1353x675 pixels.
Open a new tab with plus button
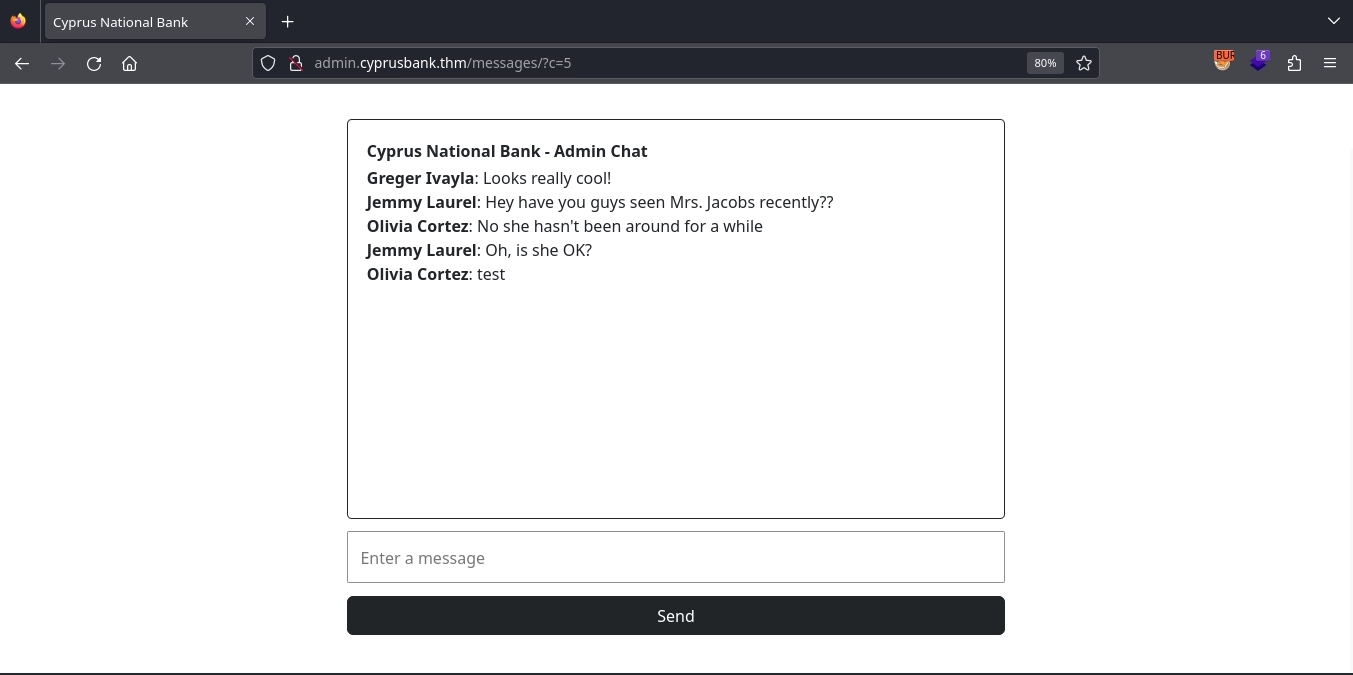pyautogui.click(x=287, y=21)
